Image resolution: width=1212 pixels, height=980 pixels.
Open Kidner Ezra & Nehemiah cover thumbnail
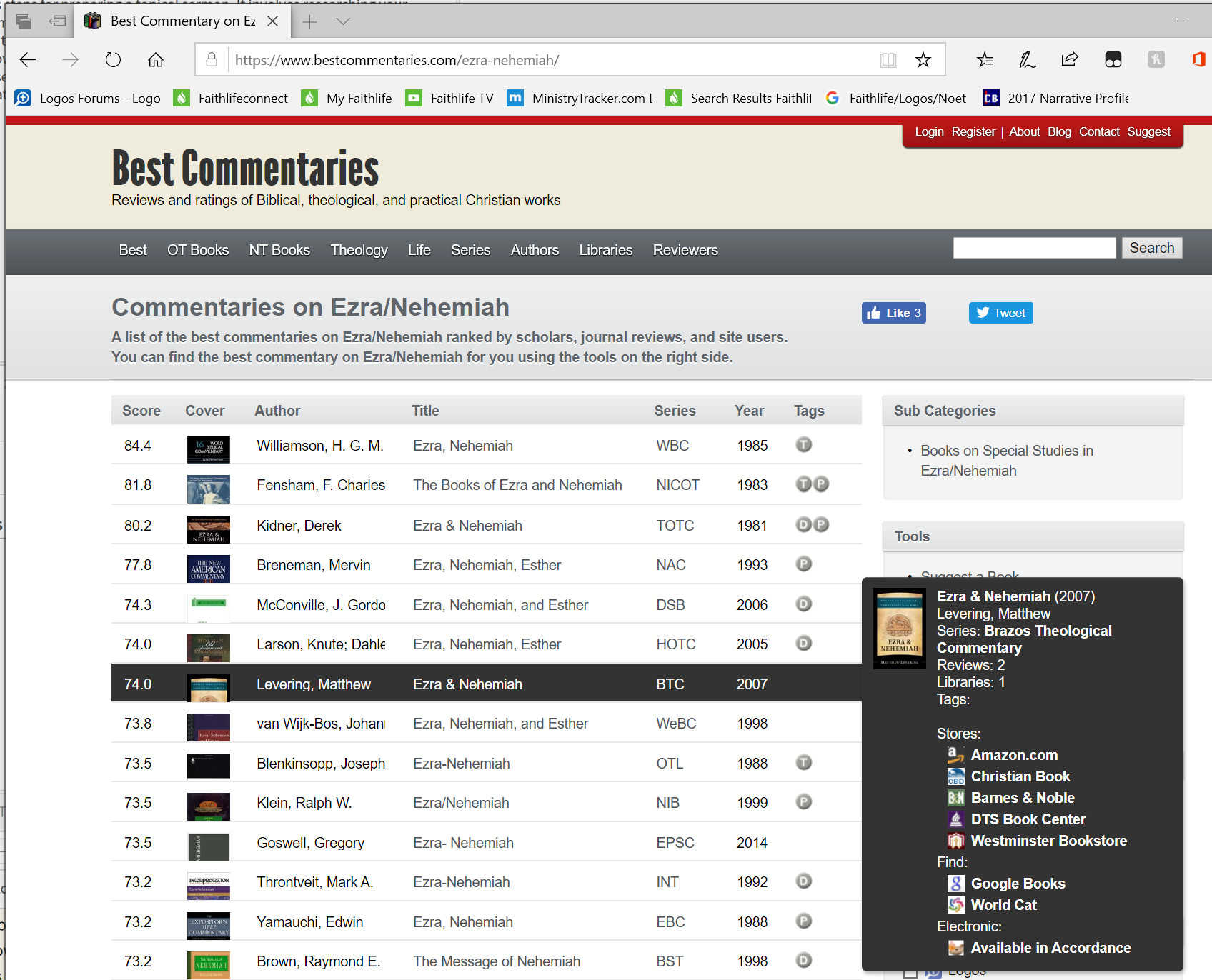click(208, 529)
